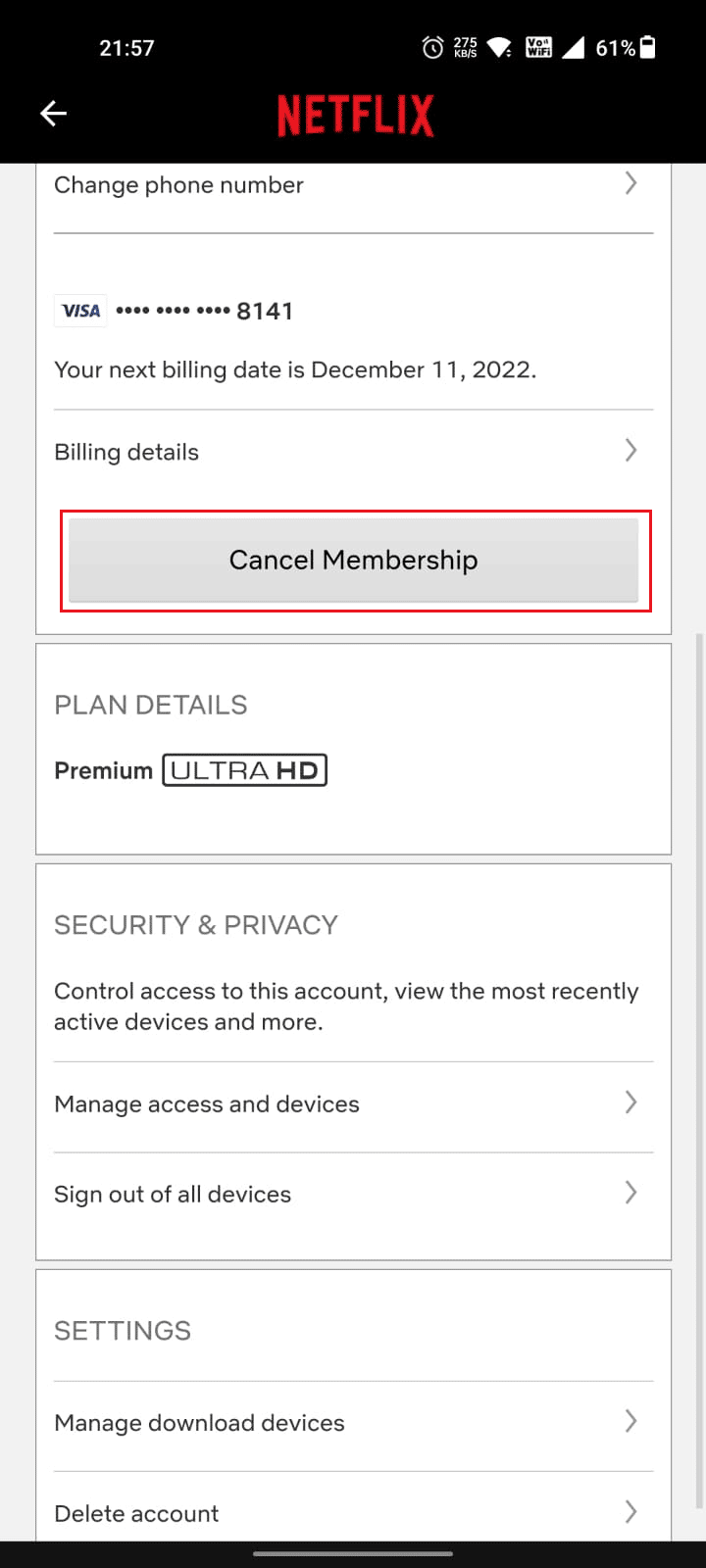Screen dimensions: 706x1568
Task: Tap the Ultra HD badge
Action: pyautogui.click(x=244, y=770)
